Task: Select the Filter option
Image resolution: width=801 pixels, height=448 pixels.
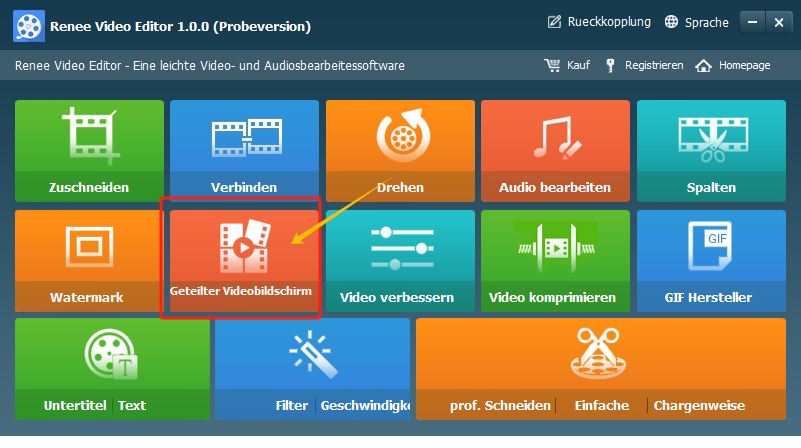Action: click(x=292, y=406)
